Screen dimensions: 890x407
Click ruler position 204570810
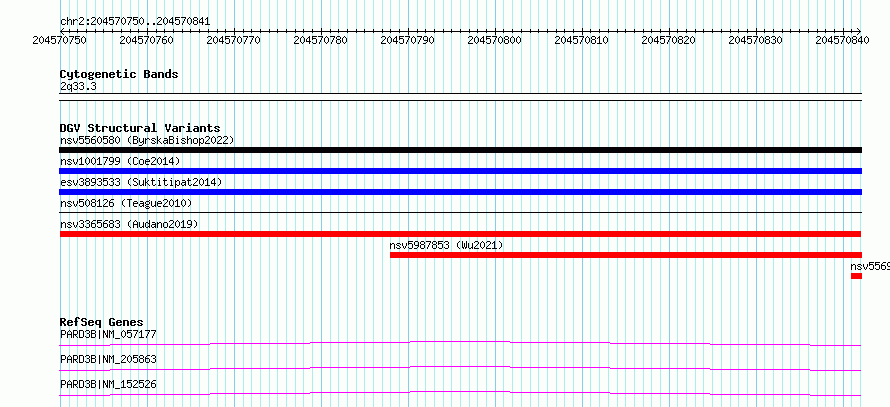(581, 40)
